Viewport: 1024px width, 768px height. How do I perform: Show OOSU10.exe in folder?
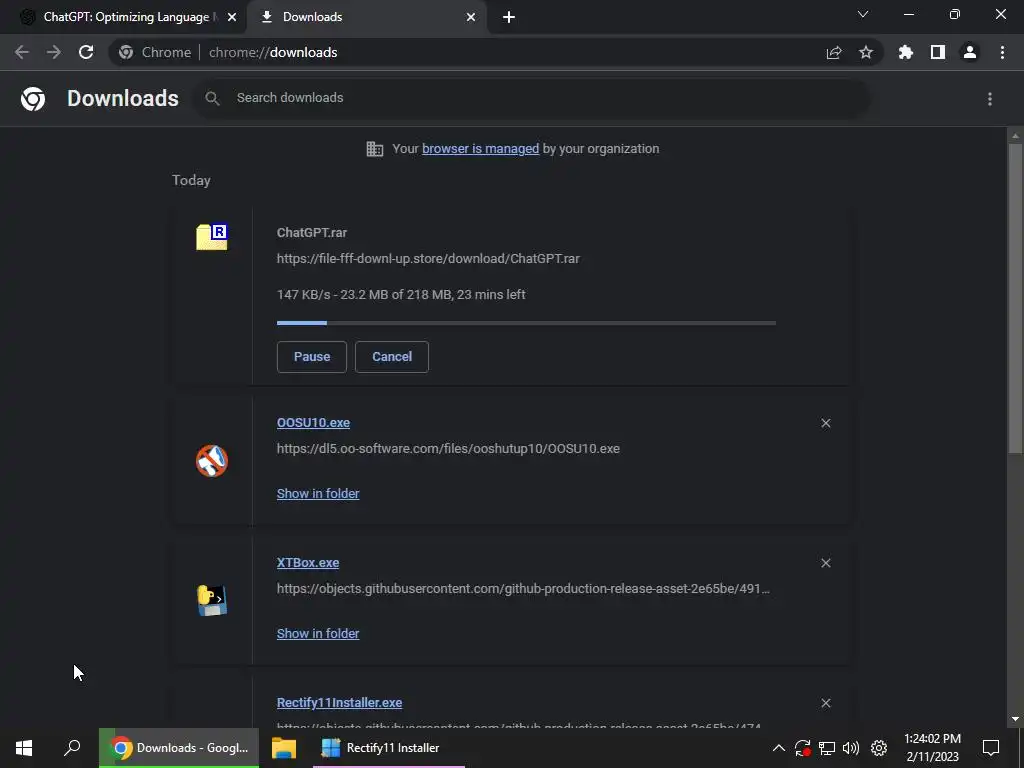point(318,494)
